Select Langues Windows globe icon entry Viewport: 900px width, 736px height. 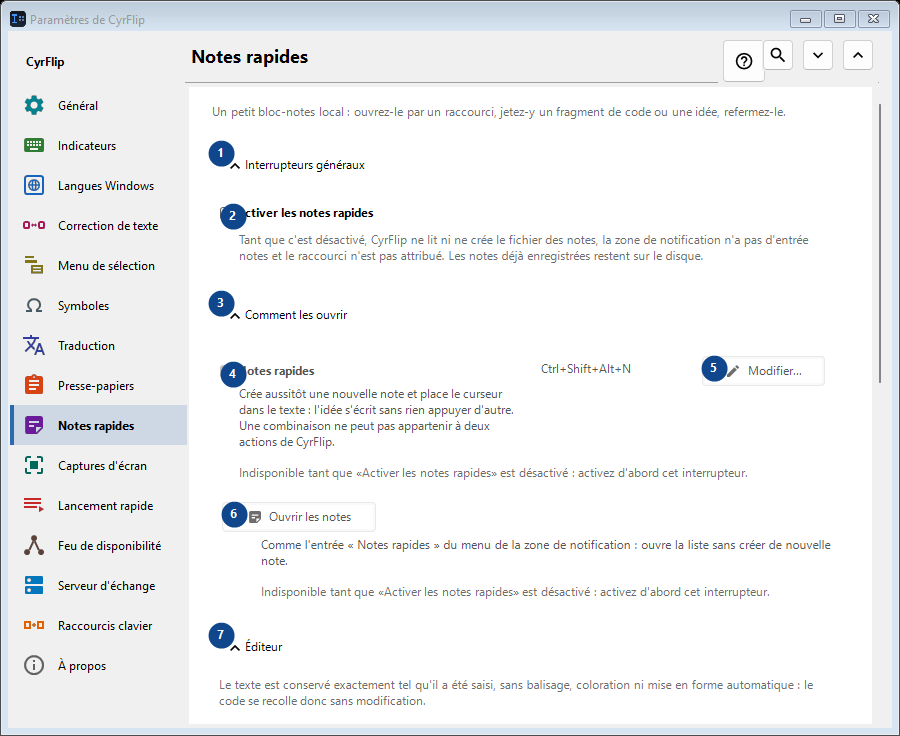(99, 186)
